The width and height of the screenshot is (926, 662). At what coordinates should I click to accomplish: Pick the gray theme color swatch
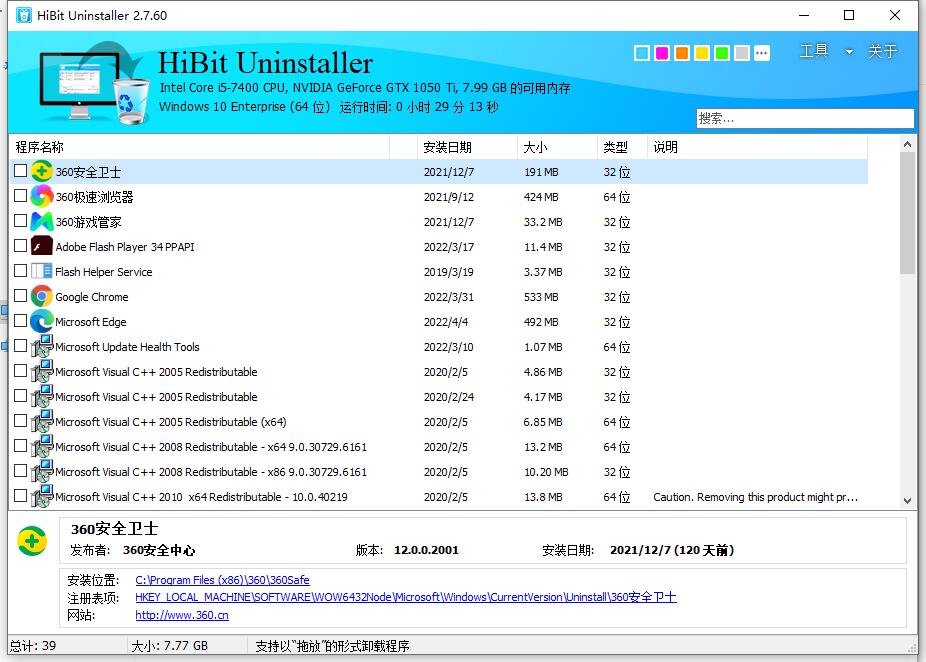pos(742,53)
